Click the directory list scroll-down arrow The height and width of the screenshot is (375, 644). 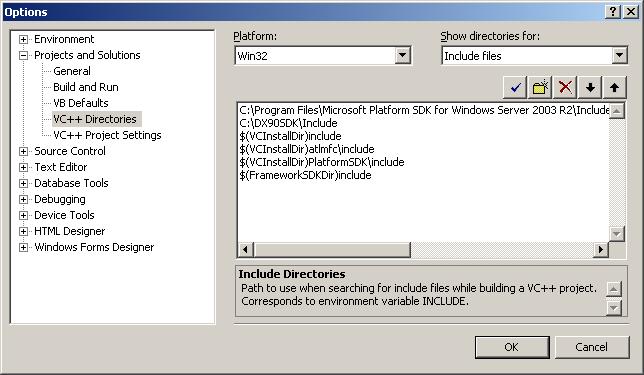(616, 234)
